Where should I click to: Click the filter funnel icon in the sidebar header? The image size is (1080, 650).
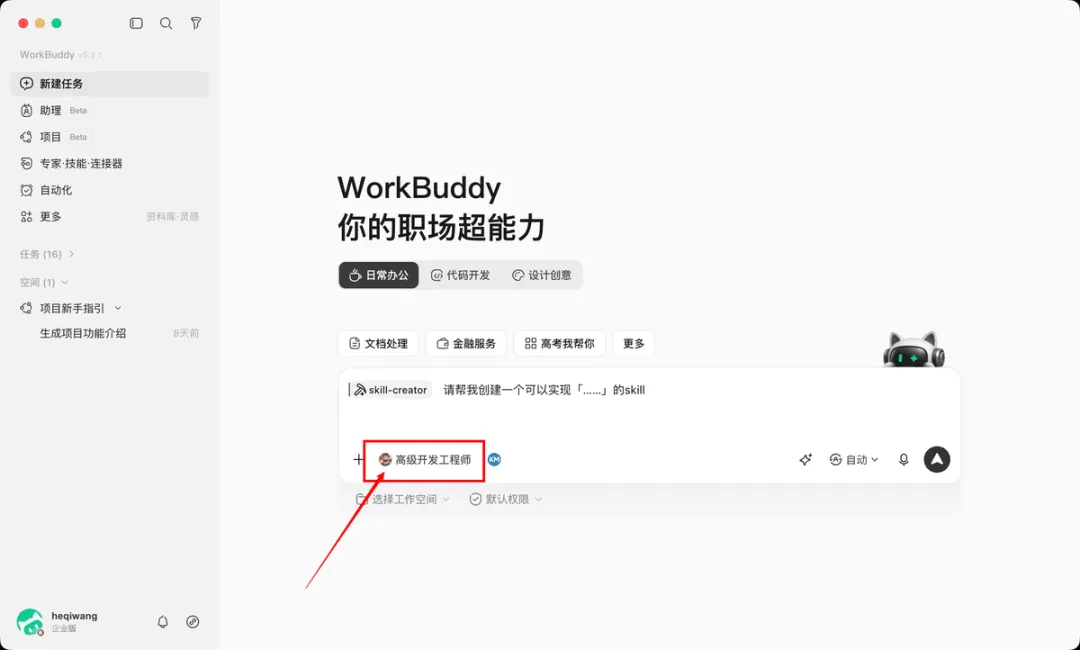(196, 23)
